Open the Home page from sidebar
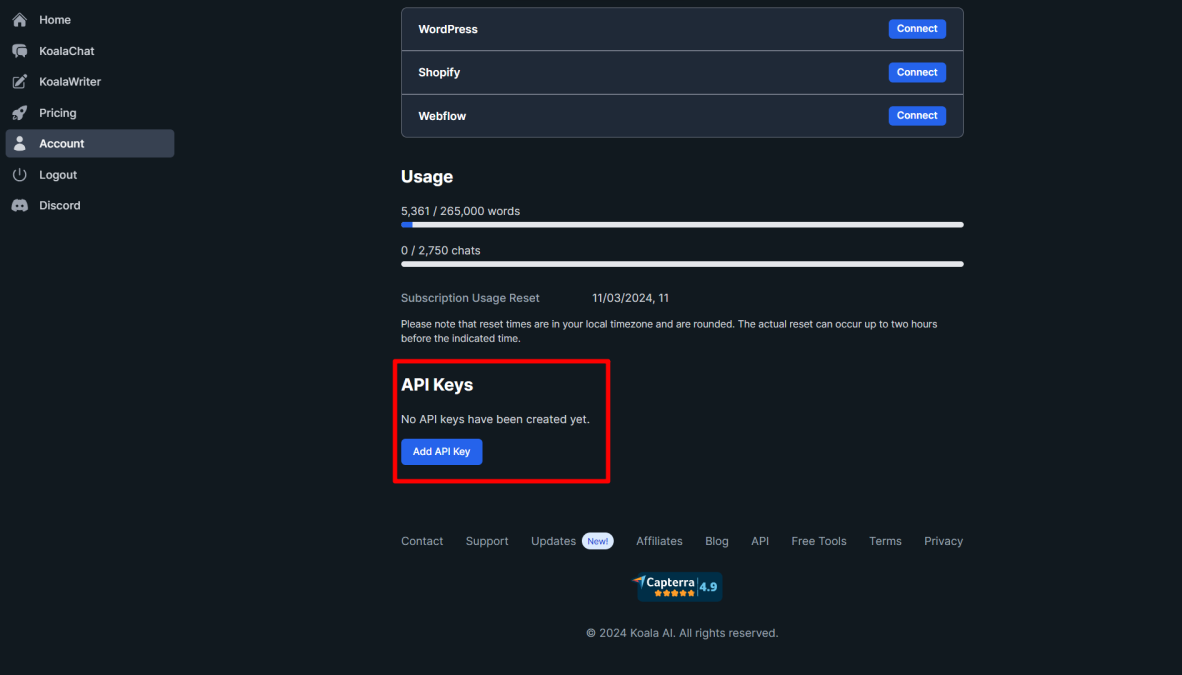Screen dimensions: 1182x675 pyautogui.click(x=54, y=19)
